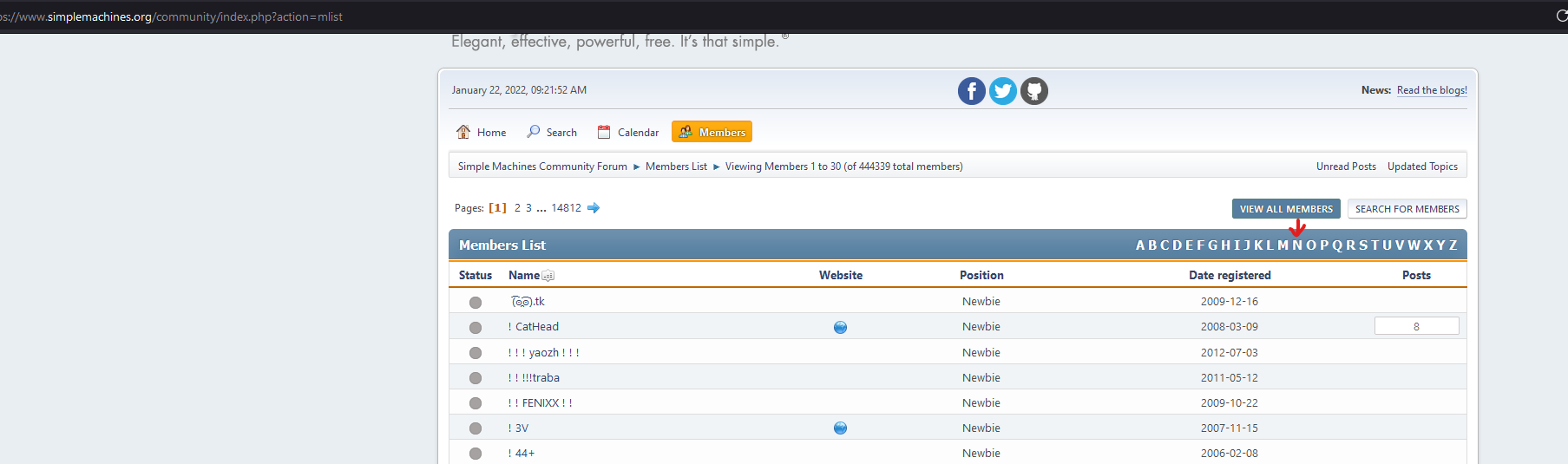Sort by Website column header
The height and width of the screenshot is (464, 1568).
pos(841,275)
